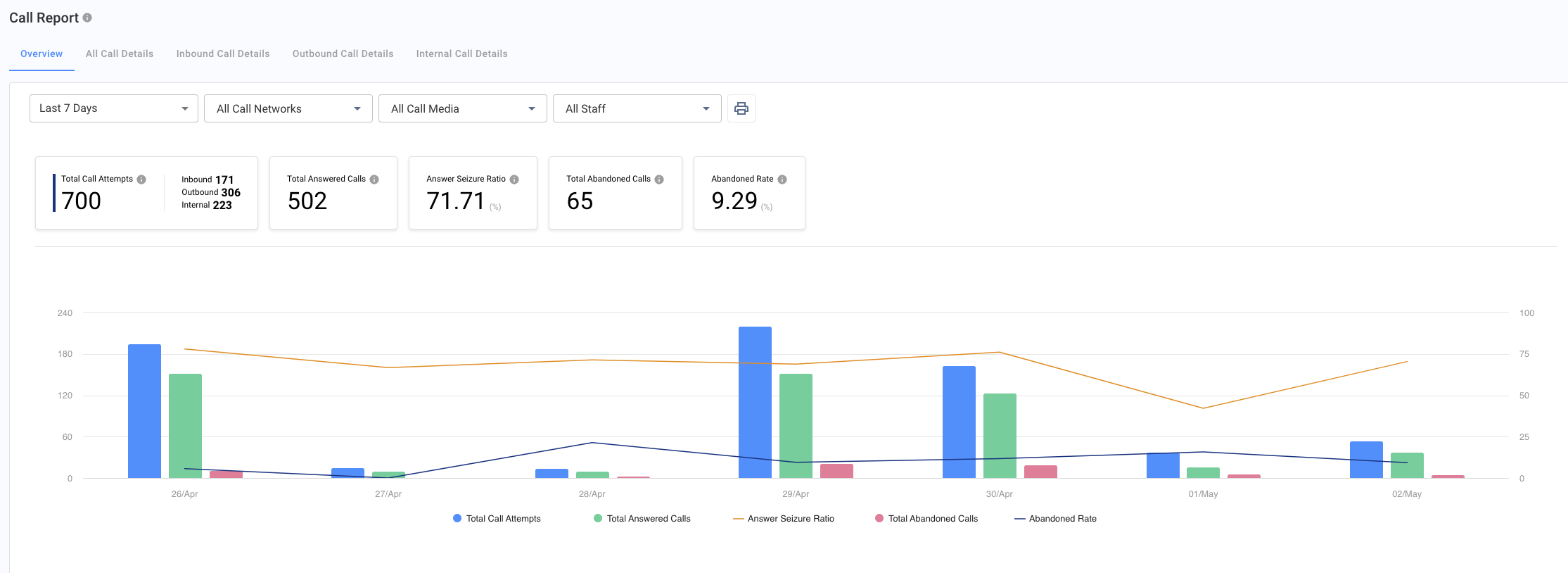The image size is (1568, 573).
Task: Open the Internal Call Details tab
Action: tap(462, 53)
